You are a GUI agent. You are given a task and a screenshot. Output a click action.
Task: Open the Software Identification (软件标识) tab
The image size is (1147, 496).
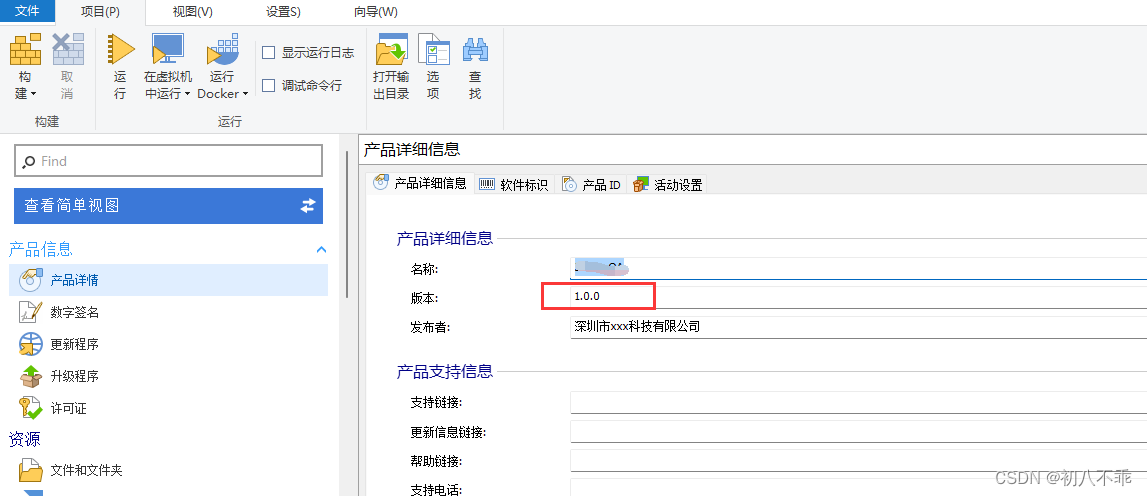click(x=514, y=184)
